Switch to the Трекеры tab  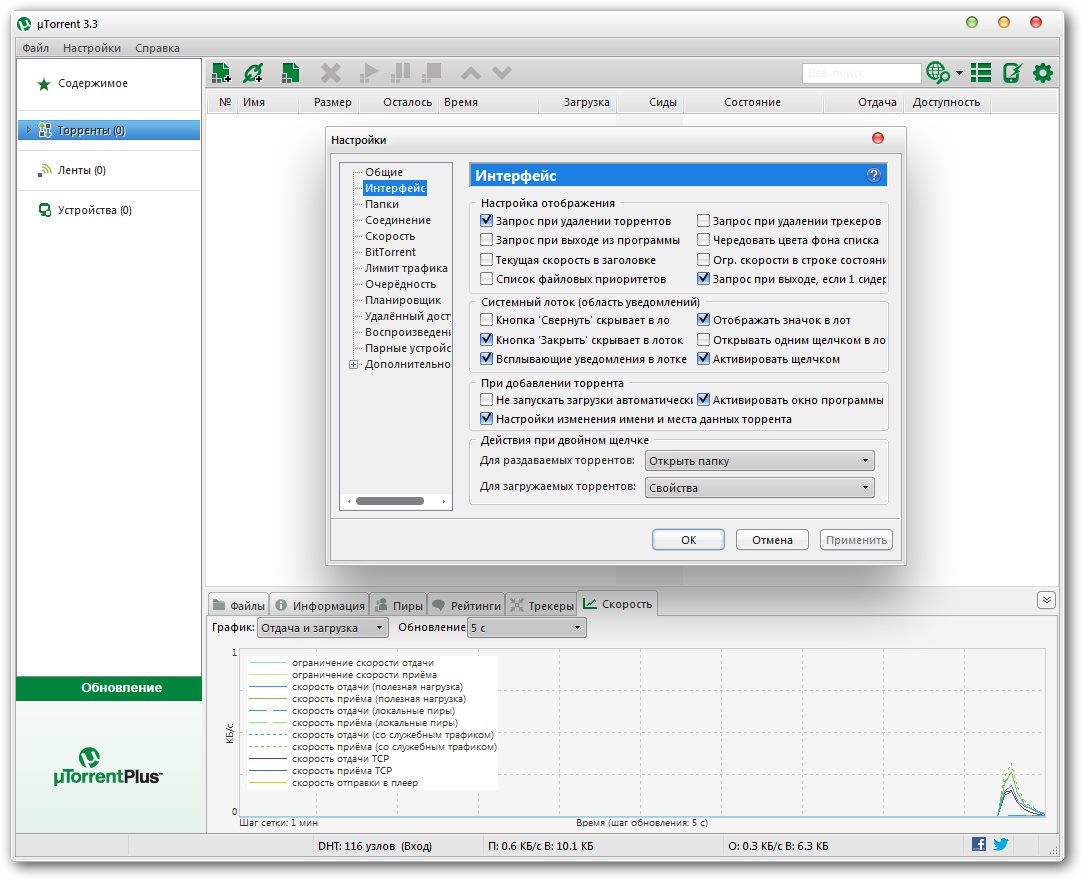coord(542,605)
